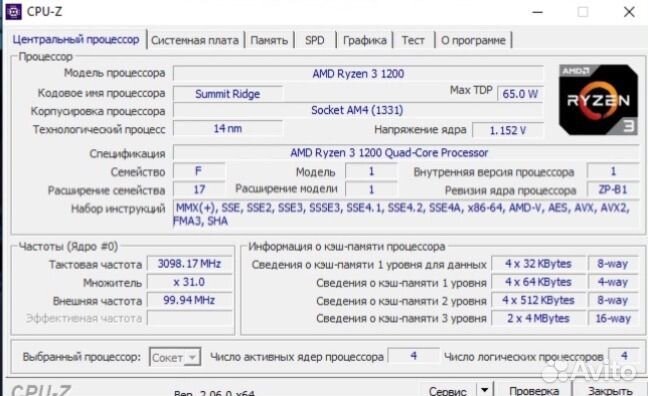Open the Сервис dropdown arrow
648x396 pixels.
(485, 389)
